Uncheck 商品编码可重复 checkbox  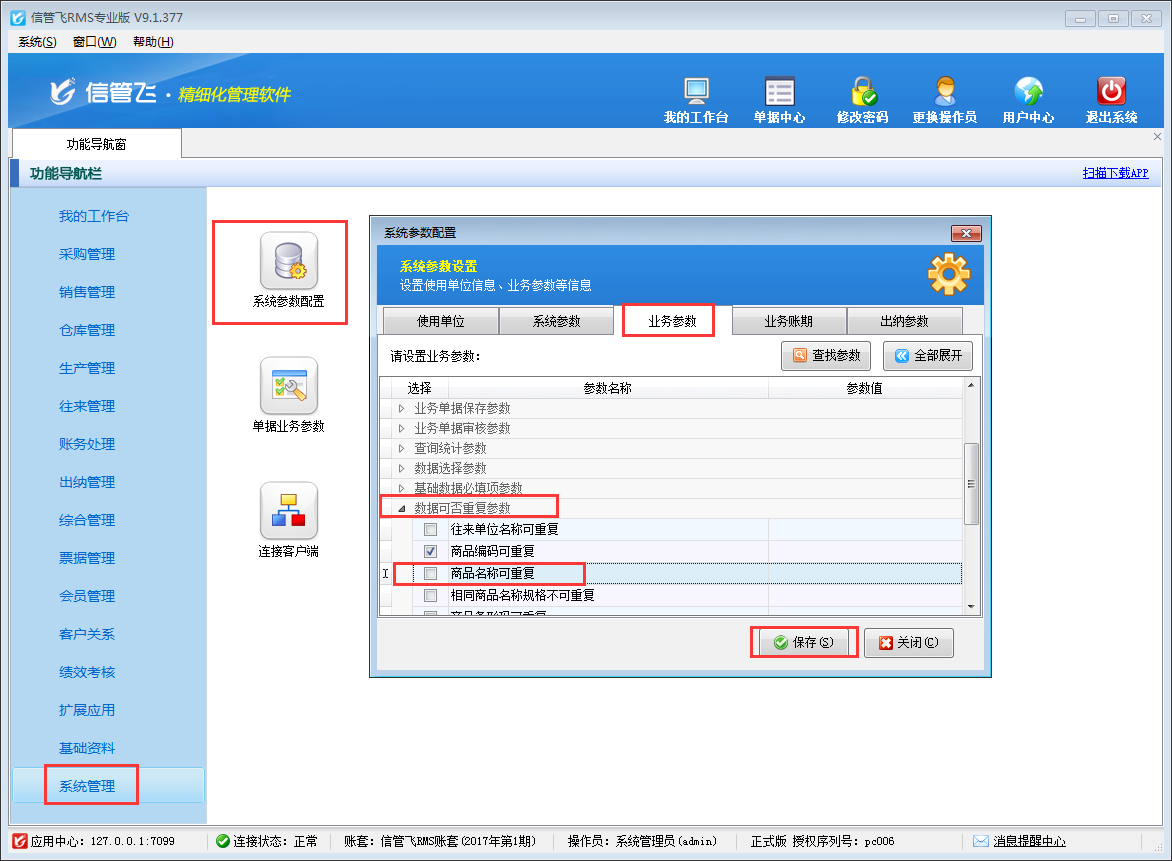tap(431, 552)
